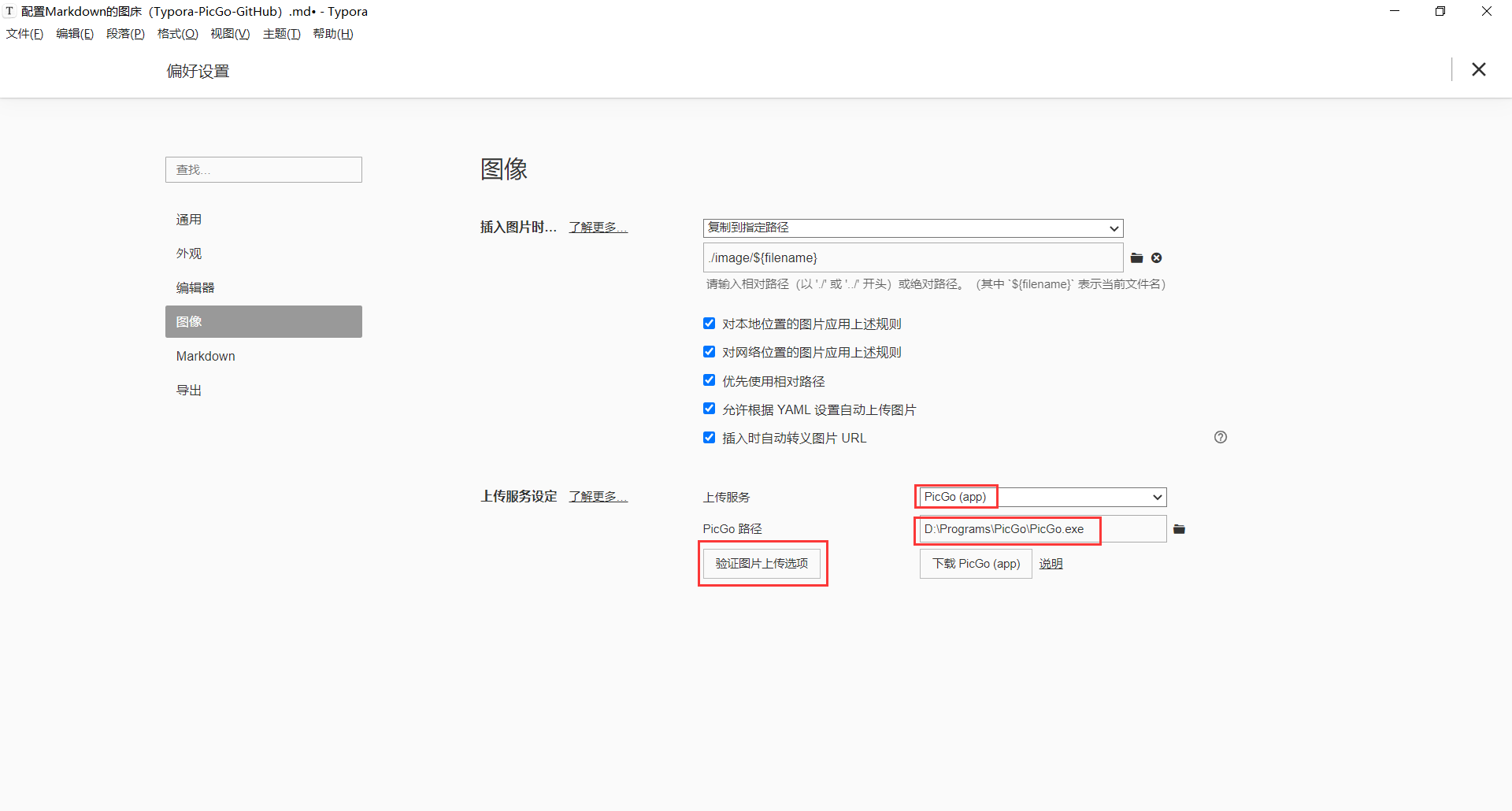Open the upload service dropdown (PicGo app)
The height and width of the screenshot is (811, 1512).
pyautogui.click(x=1043, y=497)
